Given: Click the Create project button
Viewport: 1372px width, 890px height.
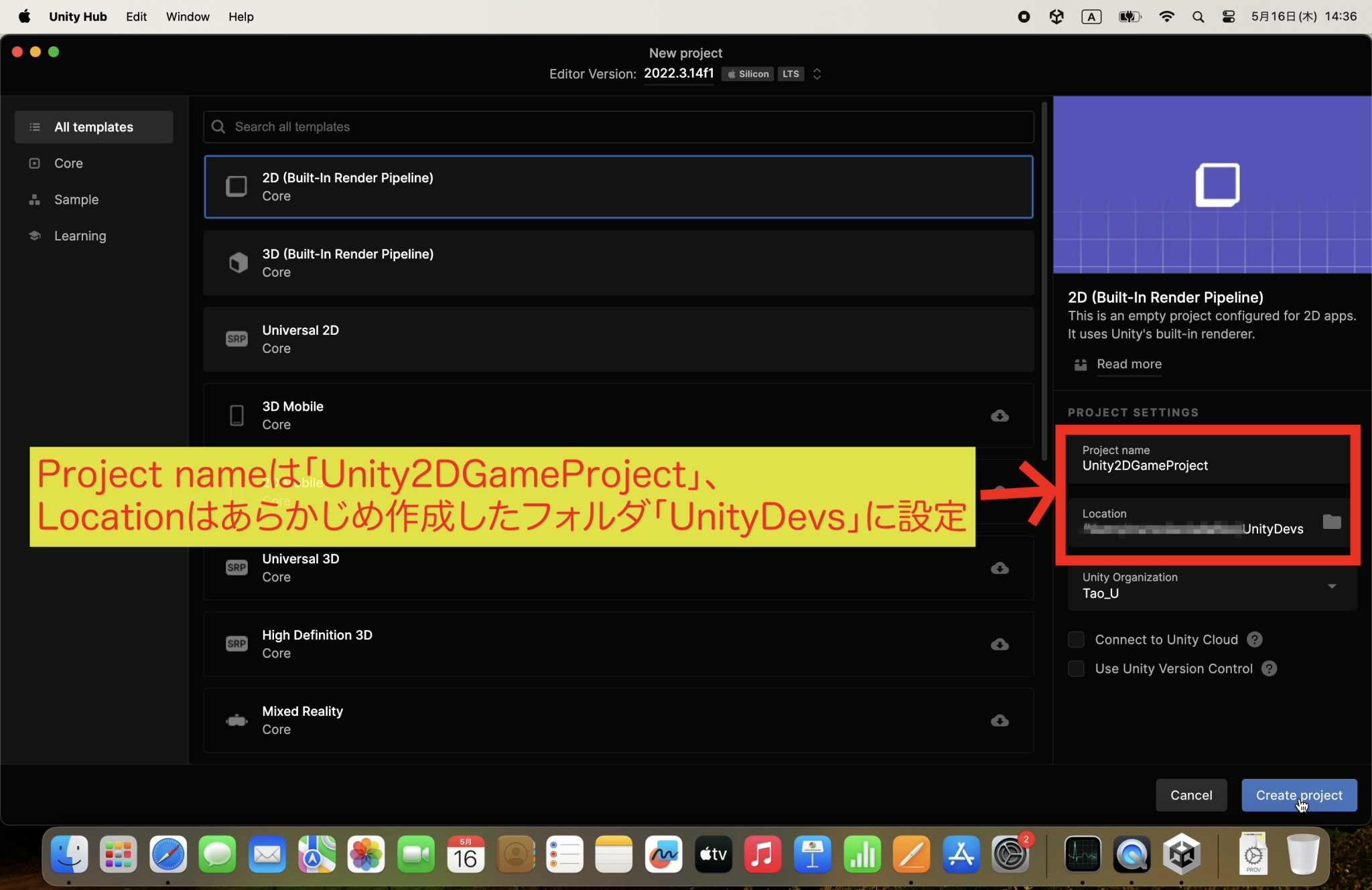Looking at the screenshot, I should click(1298, 795).
